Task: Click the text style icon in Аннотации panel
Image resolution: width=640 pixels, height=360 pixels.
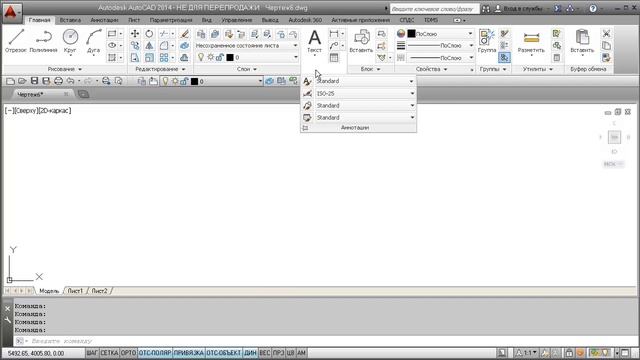Action: [307, 82]
